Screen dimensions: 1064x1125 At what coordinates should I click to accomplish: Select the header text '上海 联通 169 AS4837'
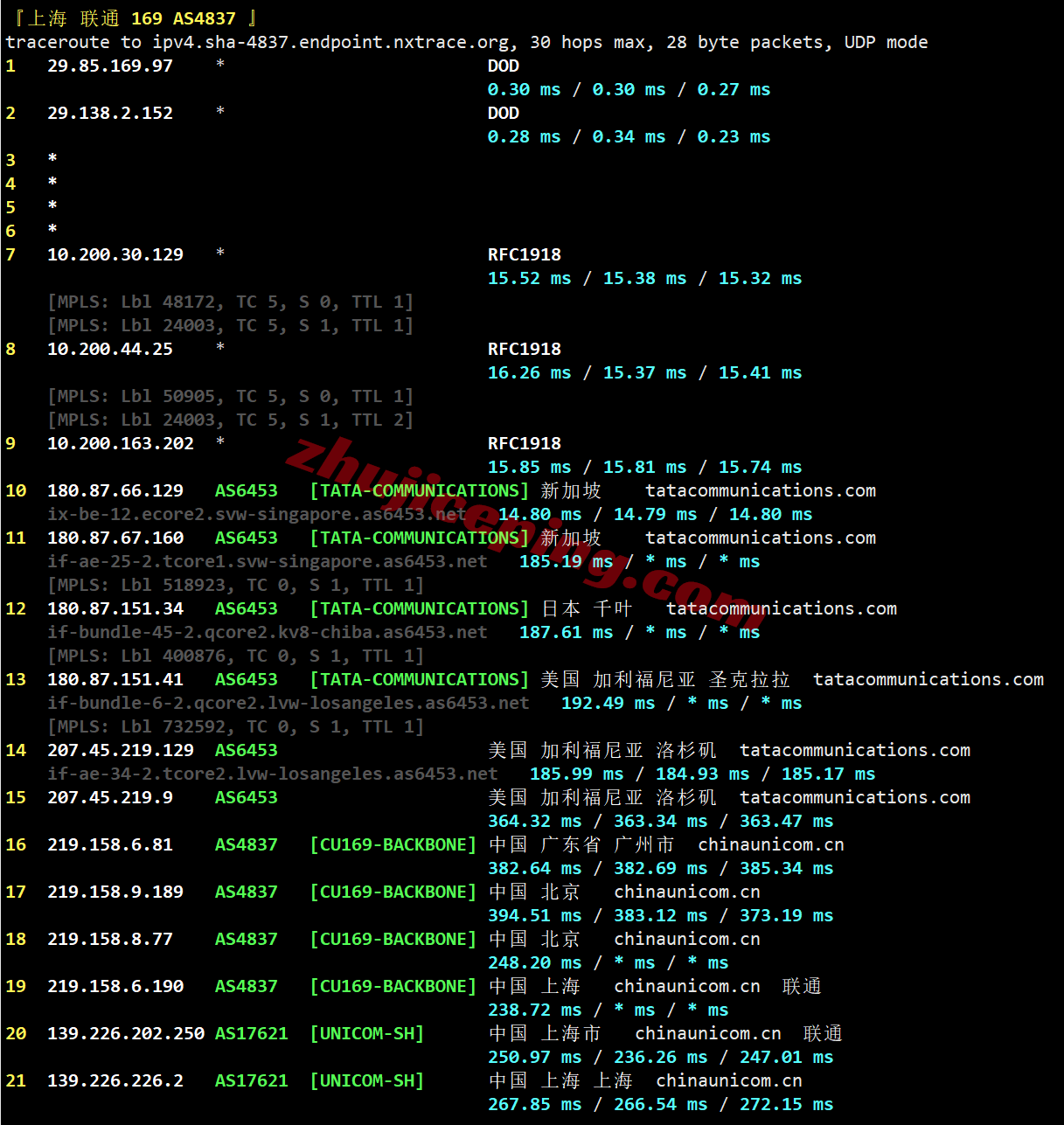pyautogui.click(x=132, y=18)
